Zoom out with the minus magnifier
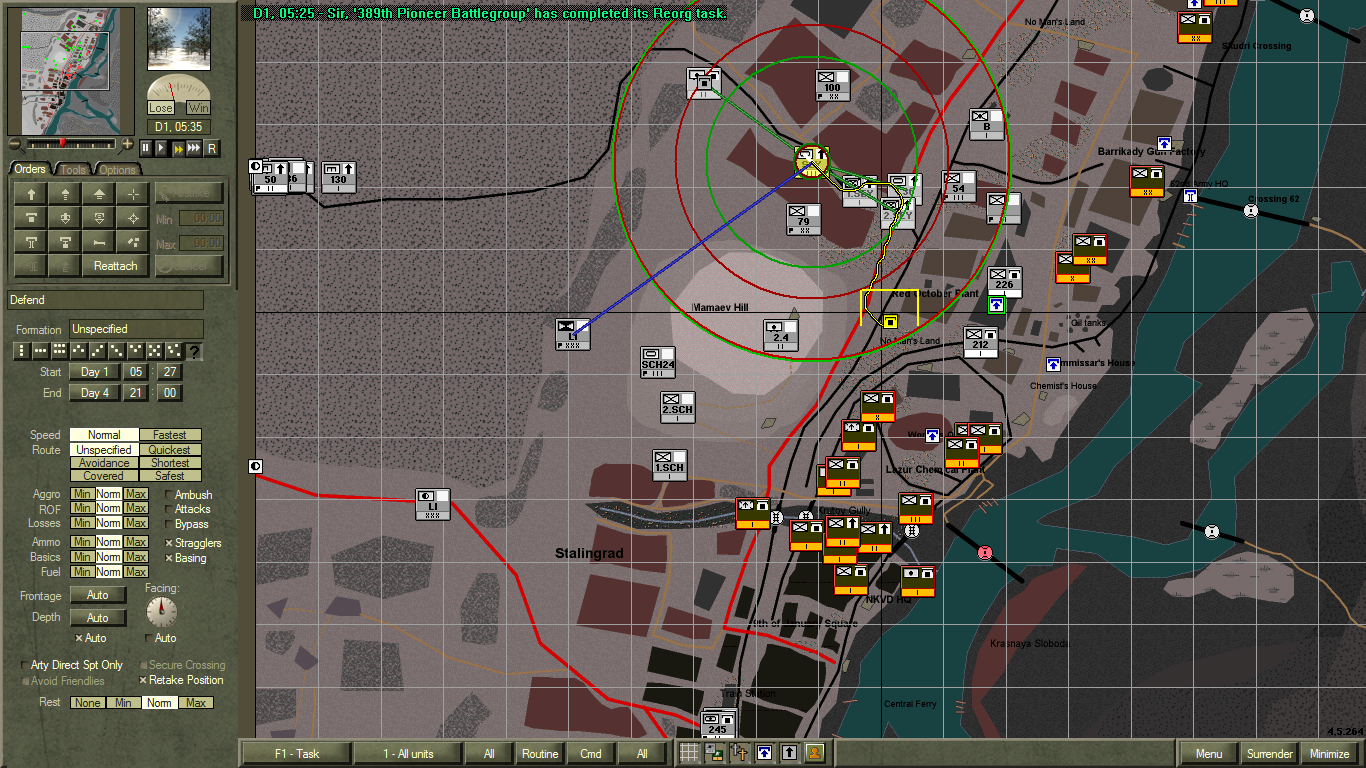 tap(16, 146)
